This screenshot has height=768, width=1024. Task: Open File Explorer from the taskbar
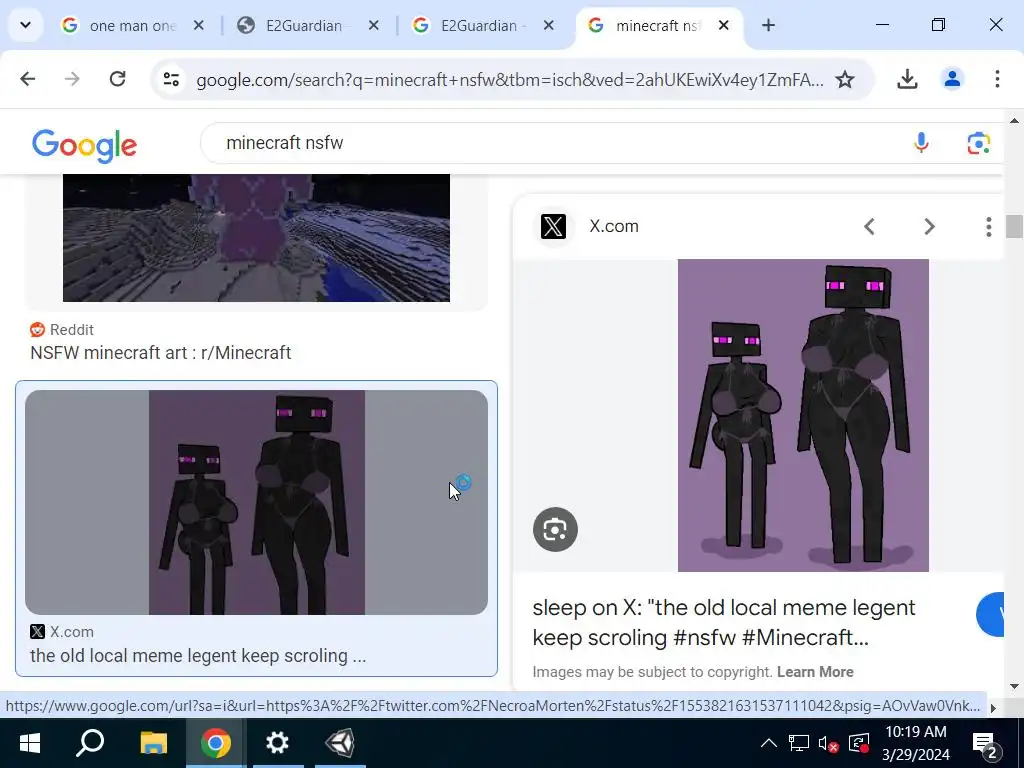153,743
